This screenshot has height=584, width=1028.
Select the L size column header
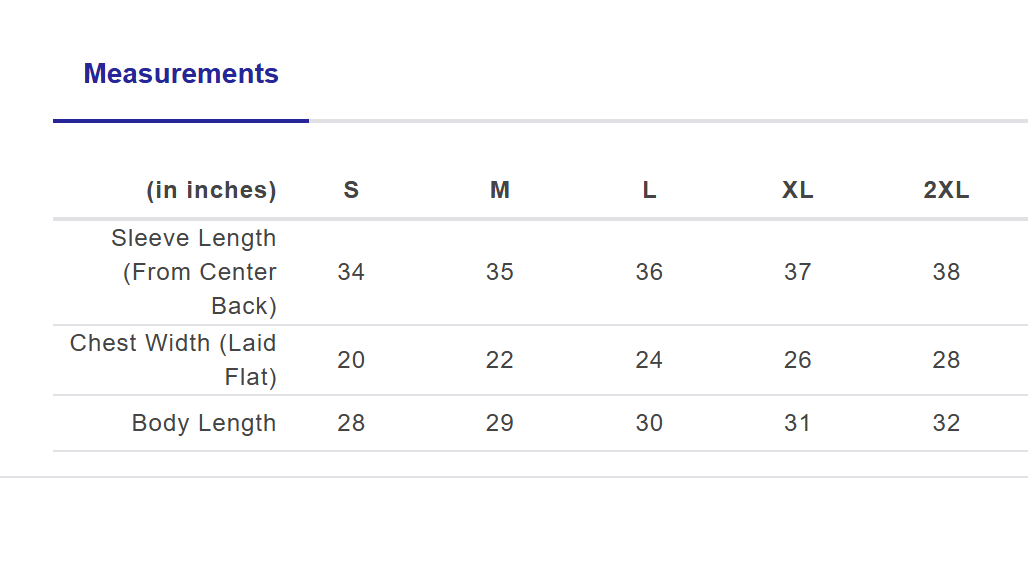click(649, 190)
